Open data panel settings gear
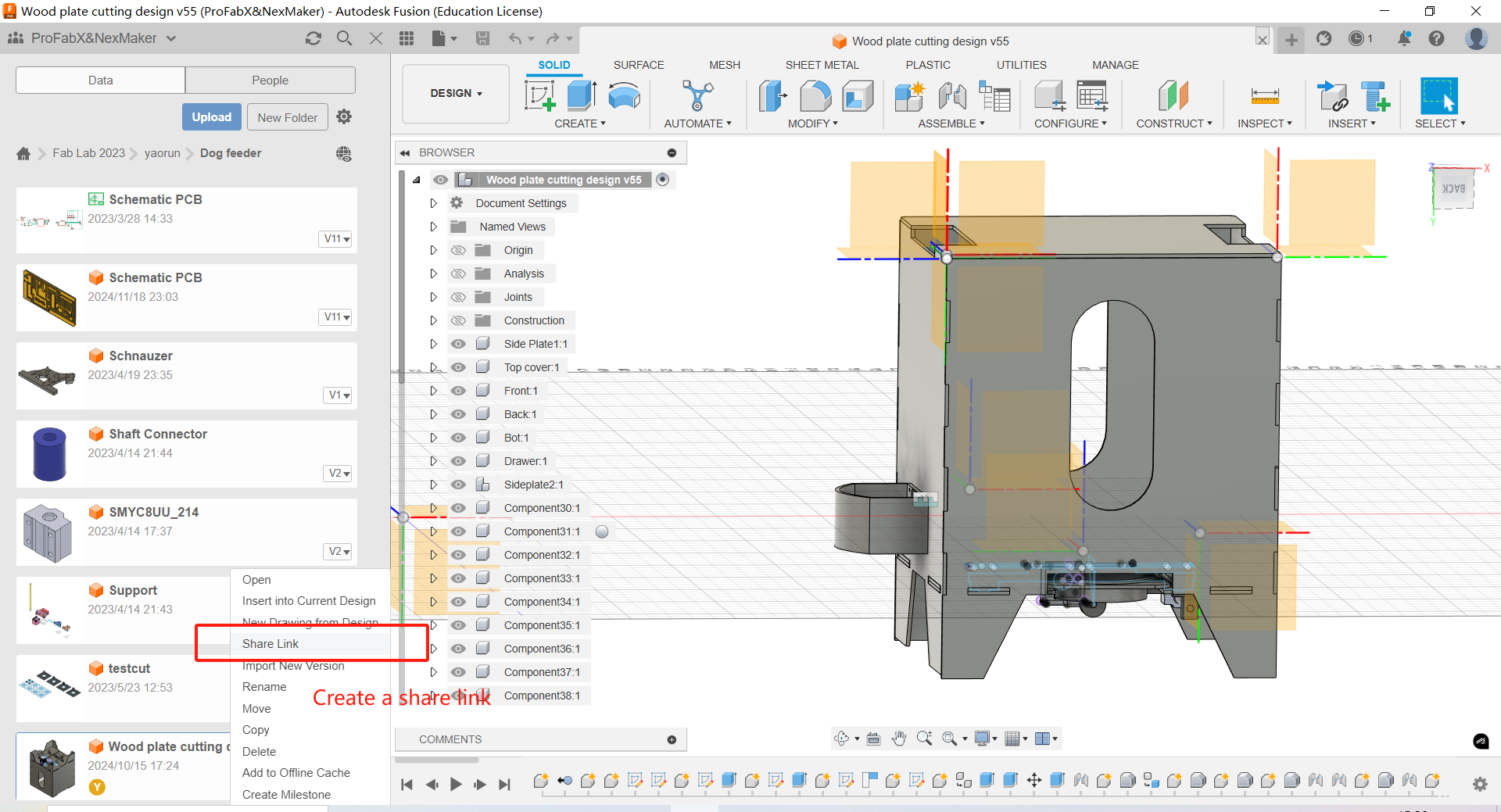 click(x=344, y=116)
